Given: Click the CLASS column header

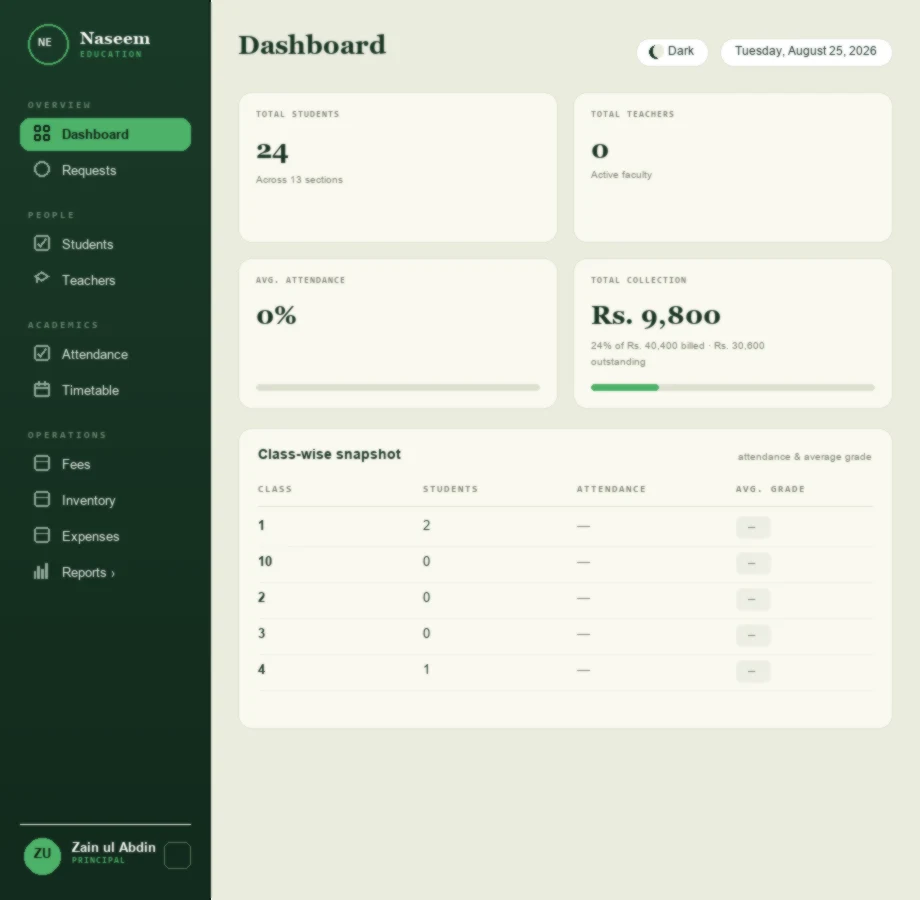Looking at the screenshot, I should click(275, 489).
